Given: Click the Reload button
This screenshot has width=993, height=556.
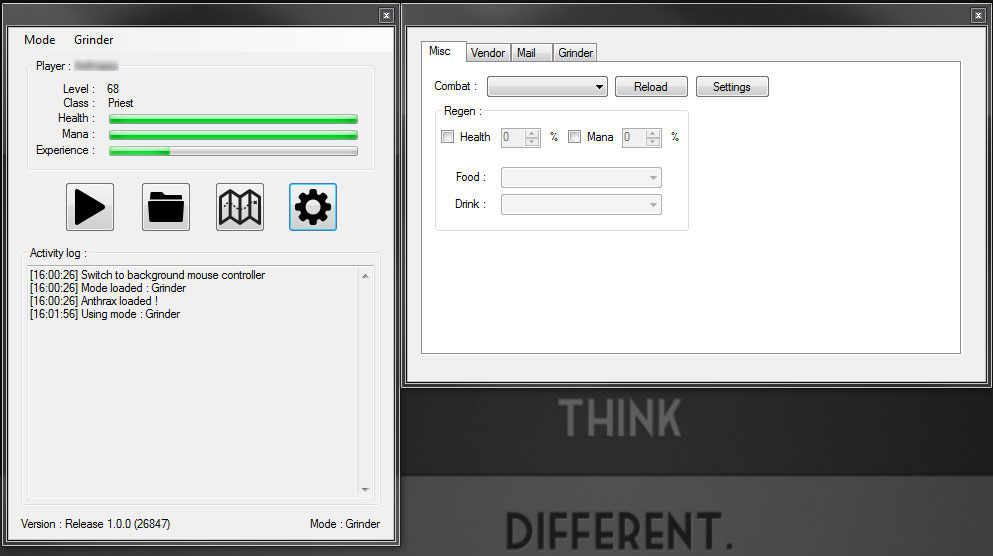Looking at the screenshot, I should pos(650,87).
